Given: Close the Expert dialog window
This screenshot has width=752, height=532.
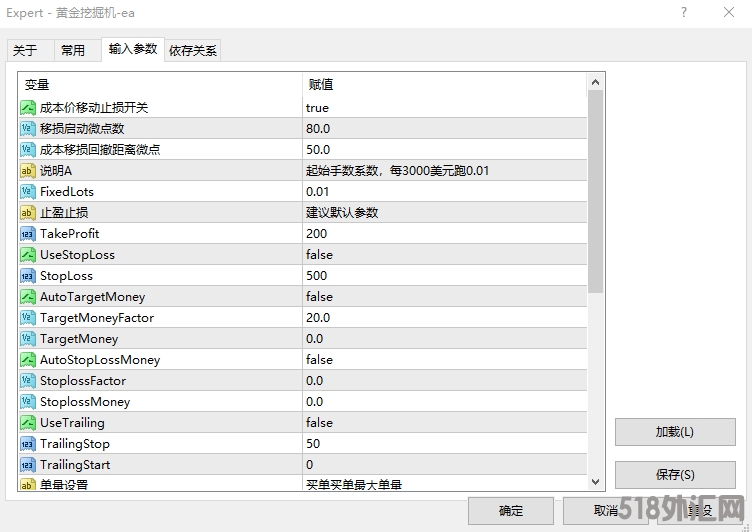Looking at the screenshot, I should coord(729,12).
